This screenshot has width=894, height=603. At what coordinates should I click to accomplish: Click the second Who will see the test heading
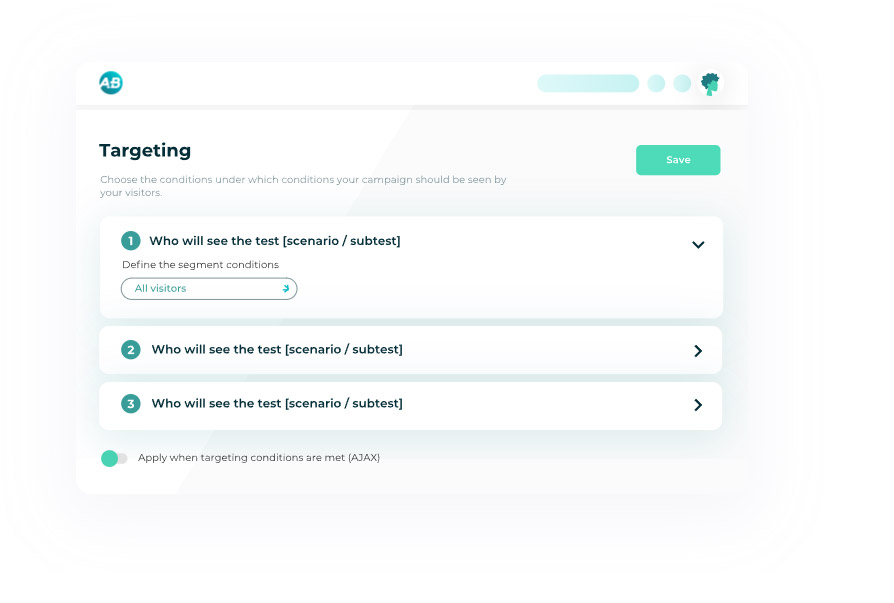[277, 349]
